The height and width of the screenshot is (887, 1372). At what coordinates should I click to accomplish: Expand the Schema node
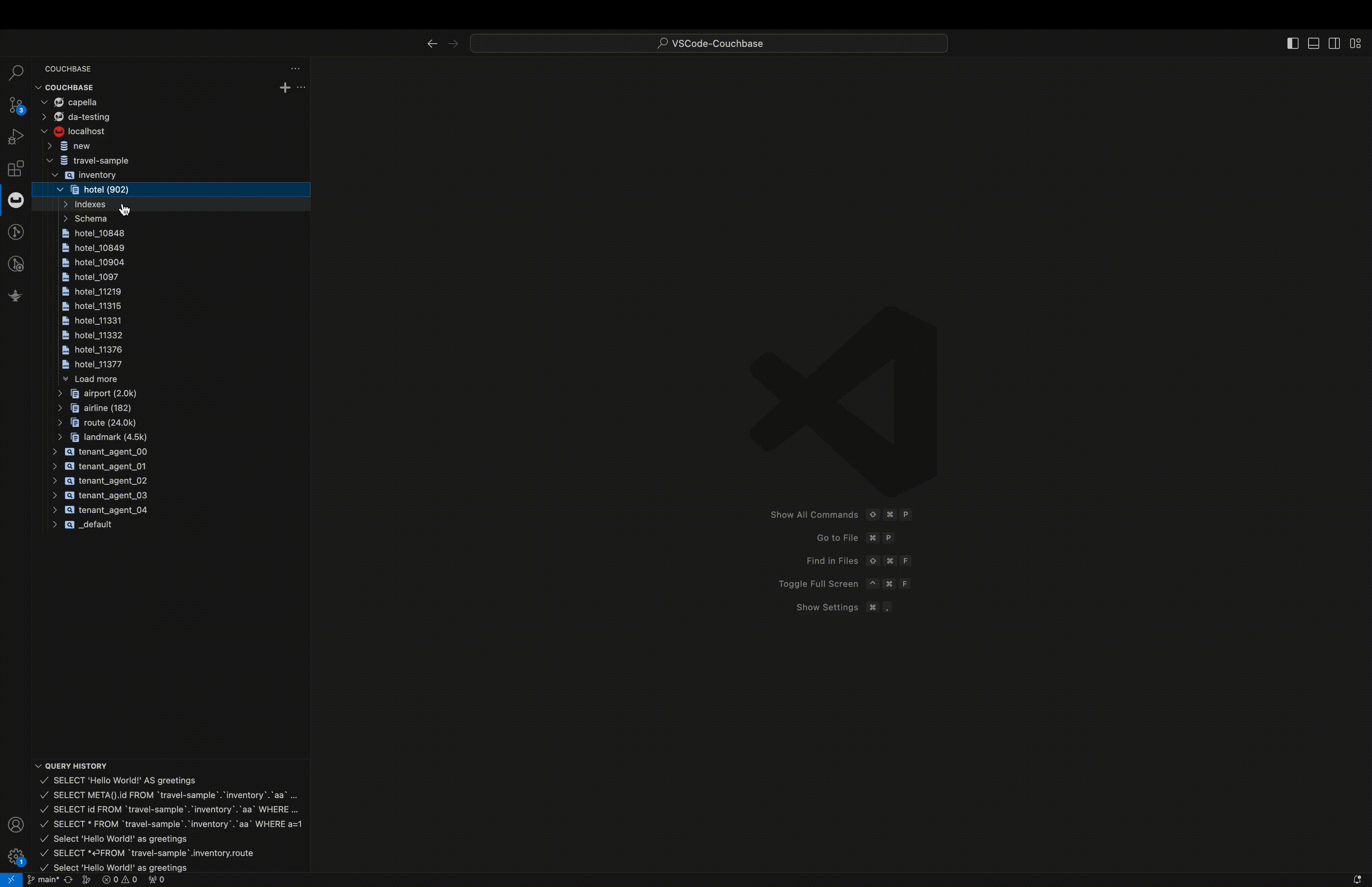pyautogui.click(x=66, y=219)
